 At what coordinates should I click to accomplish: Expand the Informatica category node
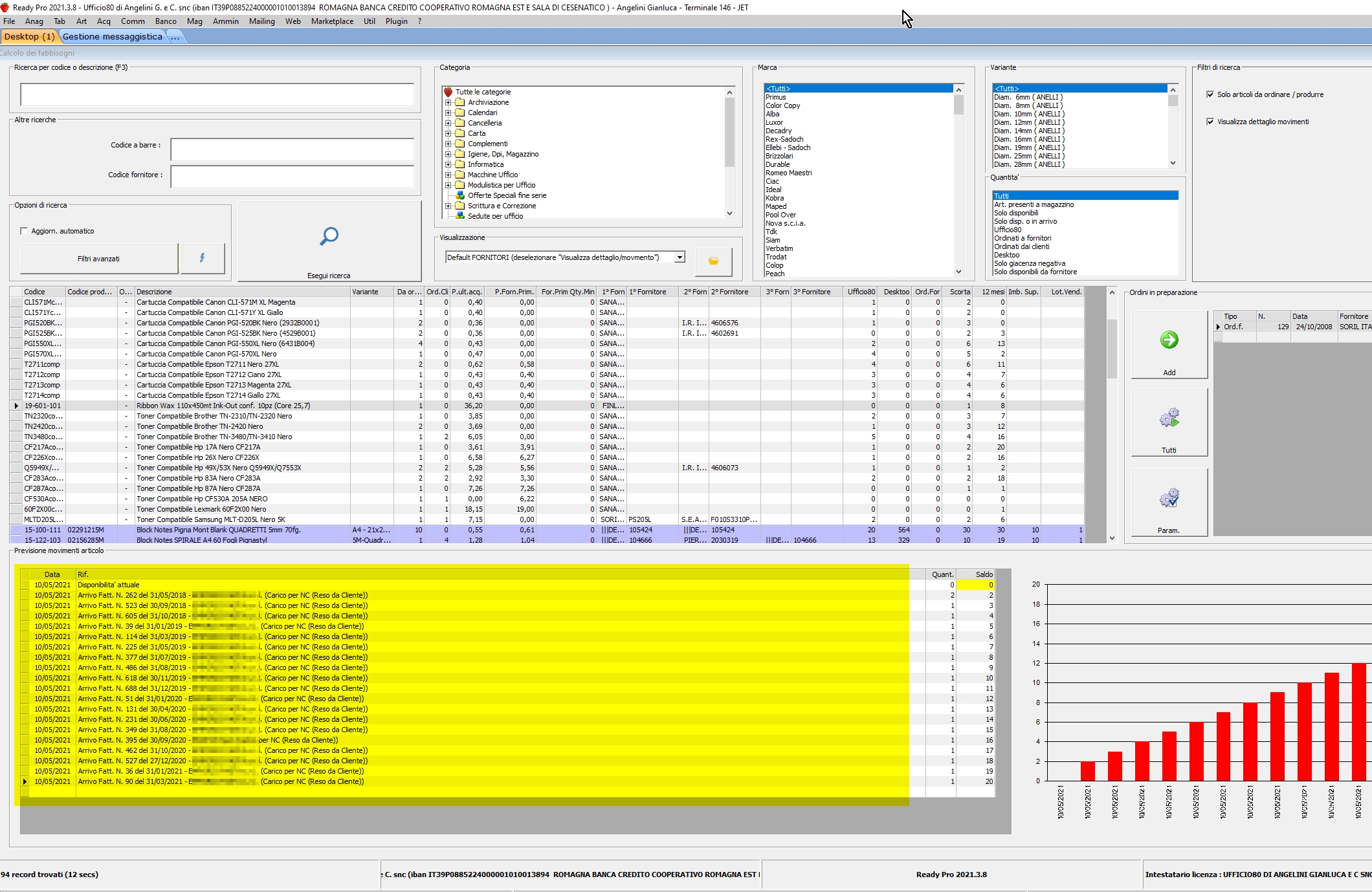point(448,164)
